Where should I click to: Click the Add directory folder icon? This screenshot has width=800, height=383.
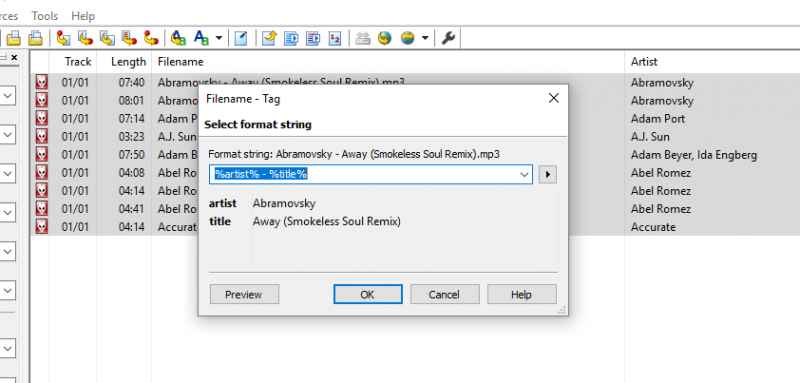[x=35, y=38]
